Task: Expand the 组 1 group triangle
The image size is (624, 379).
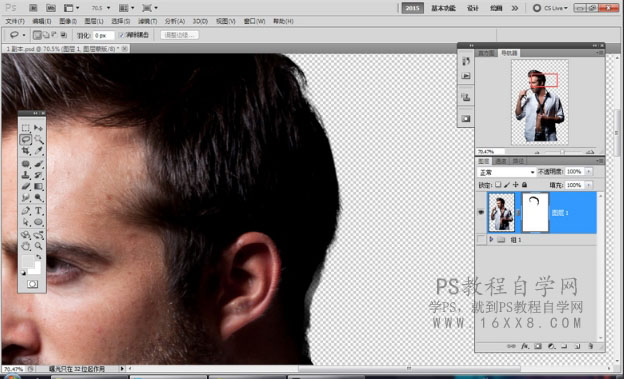Action: pyautogui.click(x=491, y=240)
